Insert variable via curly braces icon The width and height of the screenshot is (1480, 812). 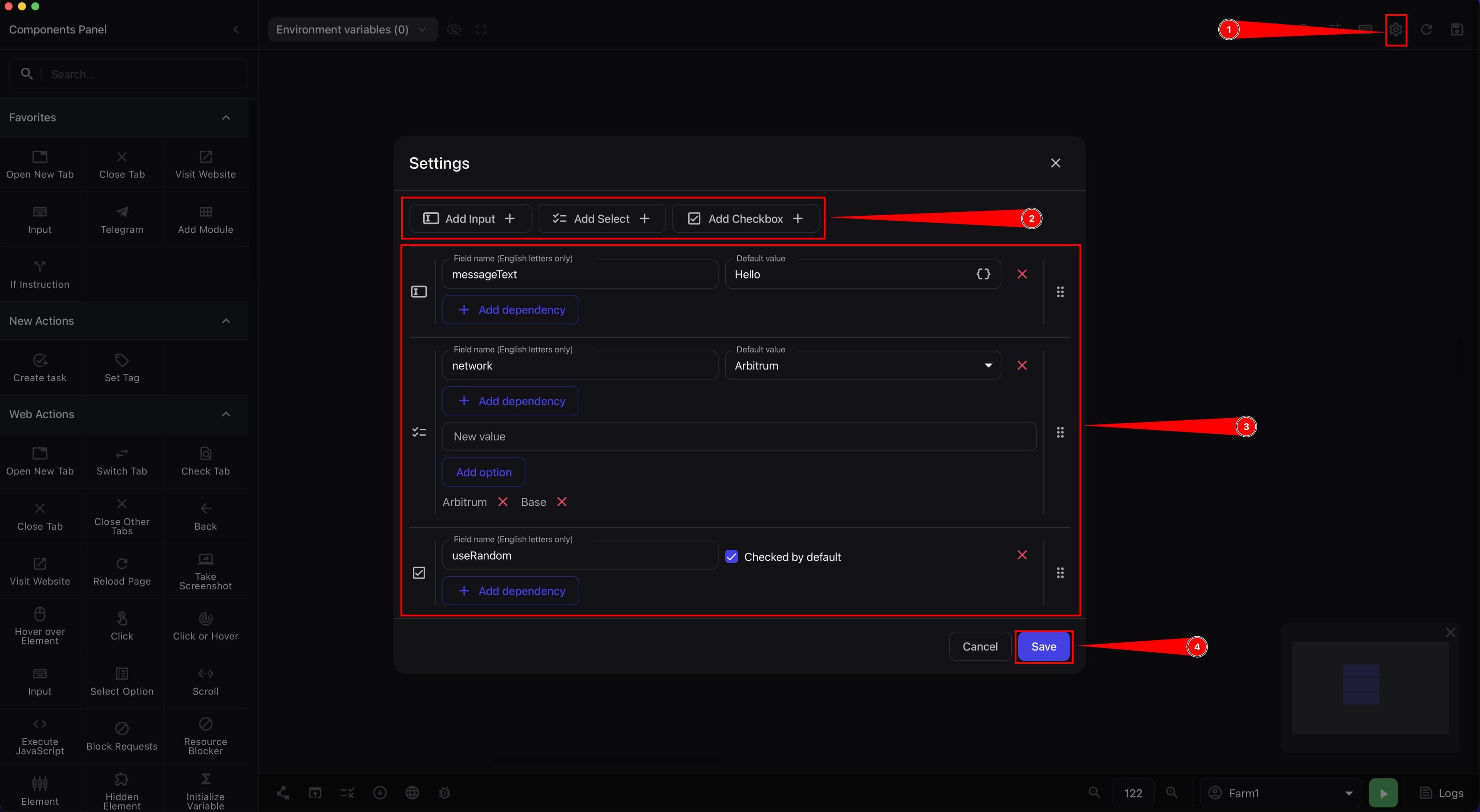click(x=983, y=274)
